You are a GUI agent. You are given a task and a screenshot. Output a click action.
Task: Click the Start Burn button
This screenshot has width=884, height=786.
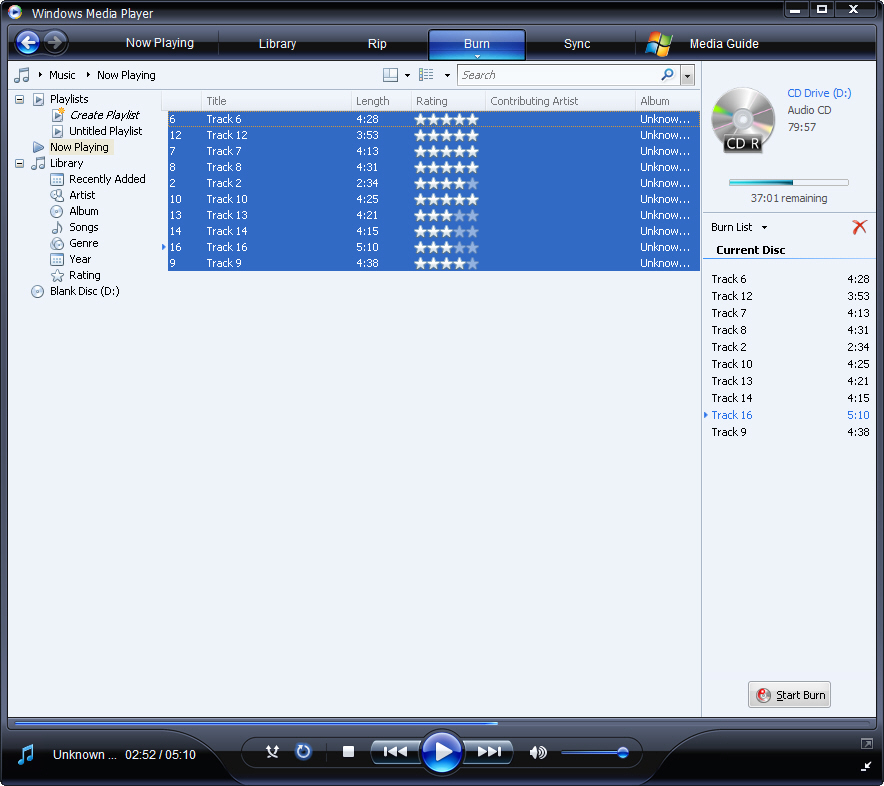[x=789, y=695]
